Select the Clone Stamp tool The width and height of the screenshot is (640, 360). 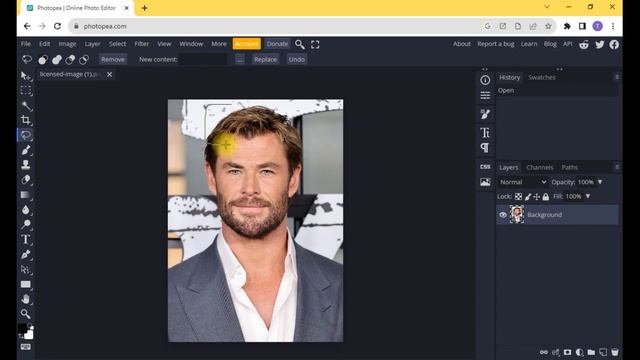click(x=26, y=164)
